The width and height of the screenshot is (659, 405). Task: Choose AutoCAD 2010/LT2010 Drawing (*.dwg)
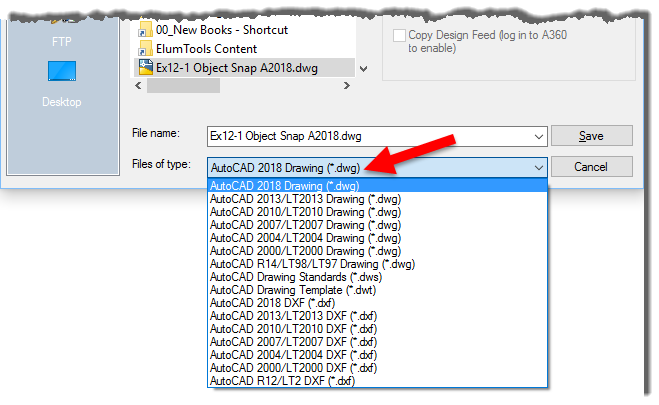(x=377, y=212)
